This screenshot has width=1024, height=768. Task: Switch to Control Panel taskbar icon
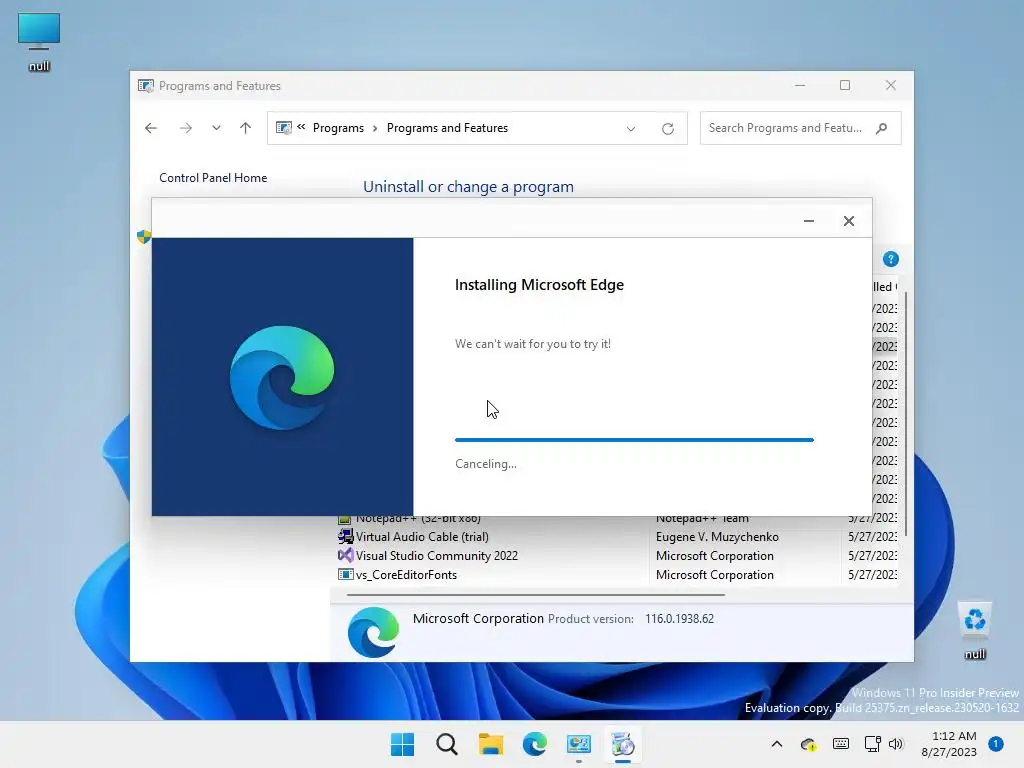tap(579, 744)
